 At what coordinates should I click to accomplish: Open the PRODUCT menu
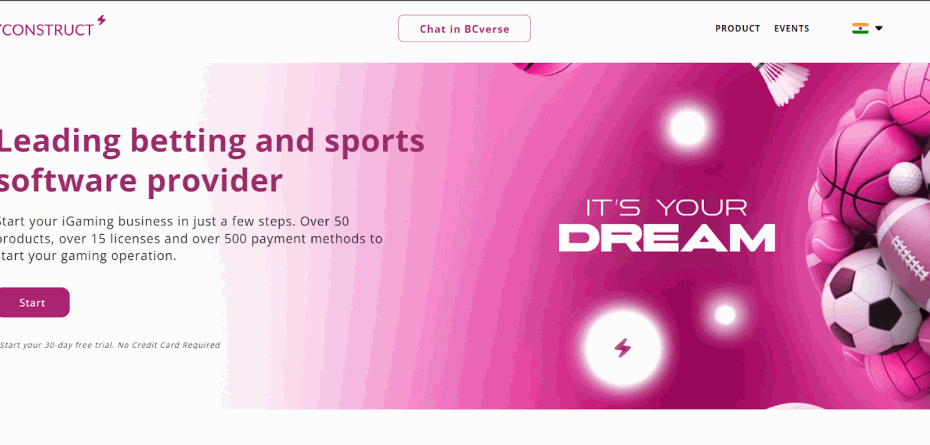pyautogui.click(x=737, y=28)
